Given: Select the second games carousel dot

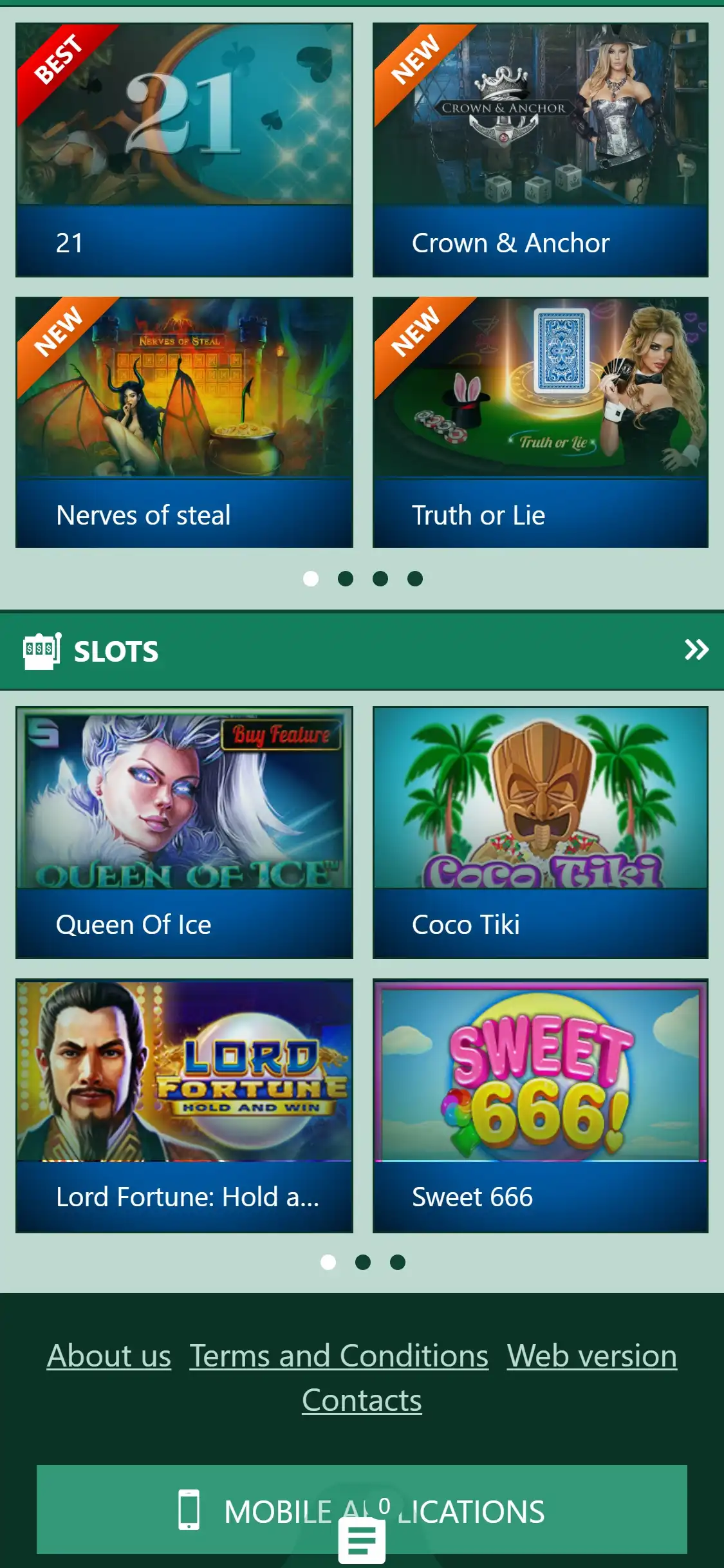Looking at the screenshot, I should pos(346,579).
